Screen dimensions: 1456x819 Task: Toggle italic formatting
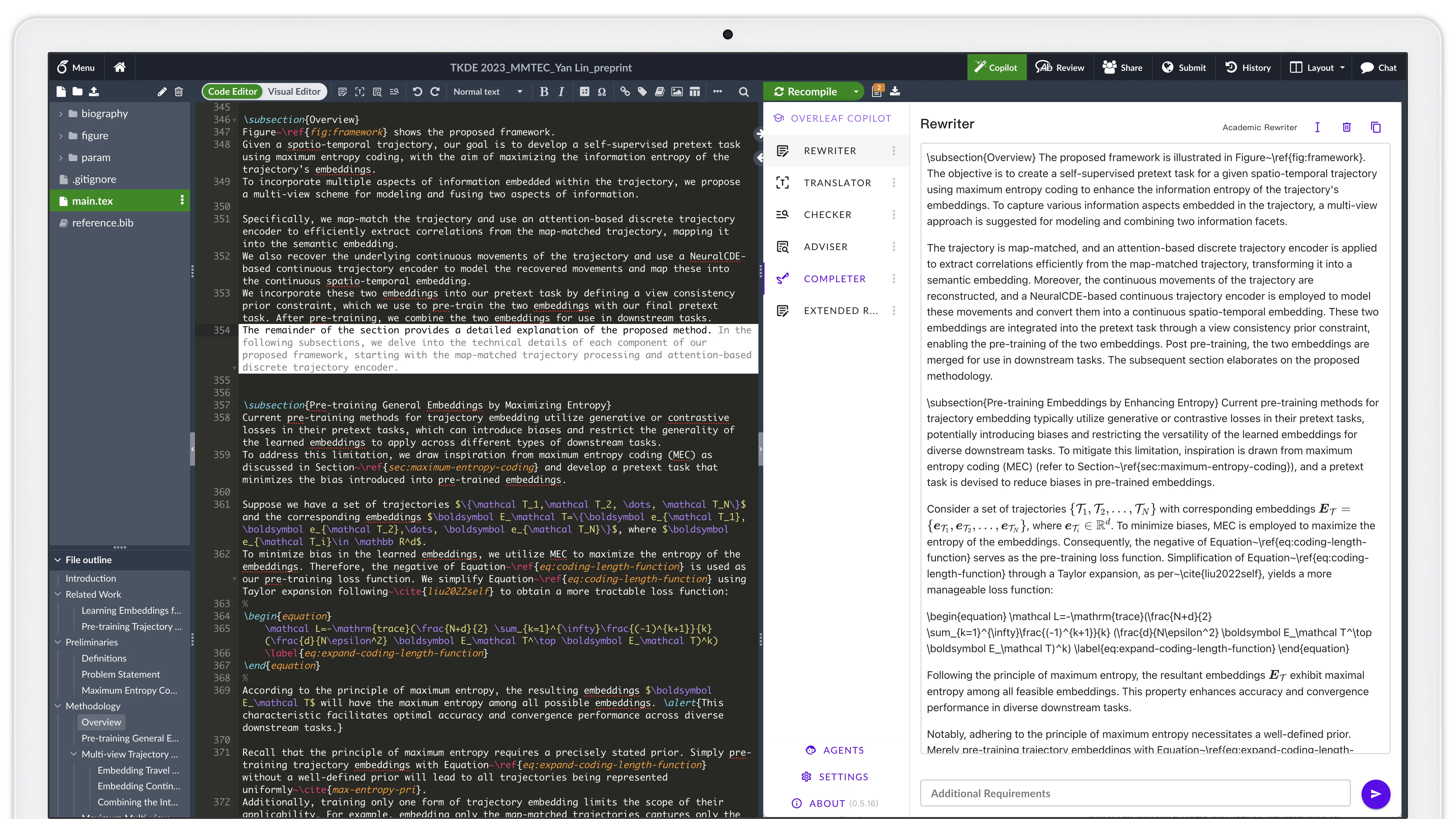(561, 91)
